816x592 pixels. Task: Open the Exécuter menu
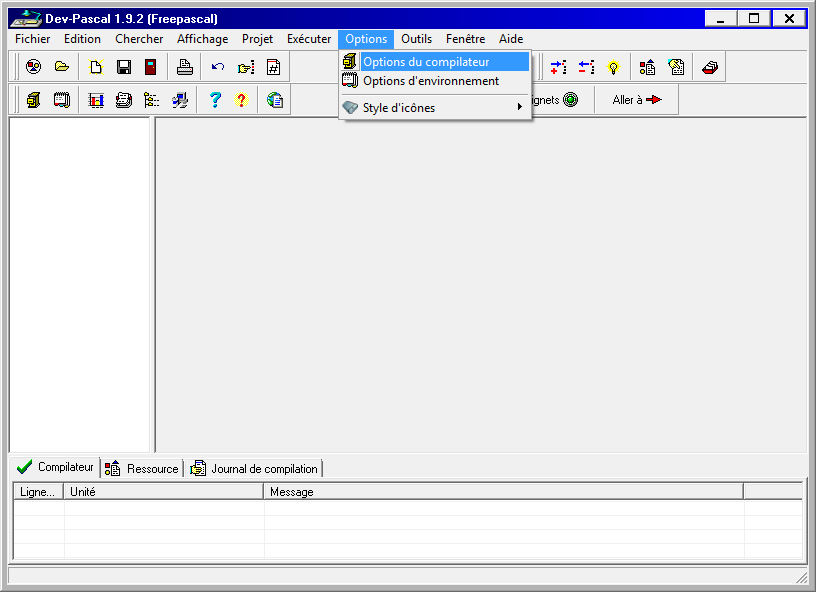(x=309, y=39)
